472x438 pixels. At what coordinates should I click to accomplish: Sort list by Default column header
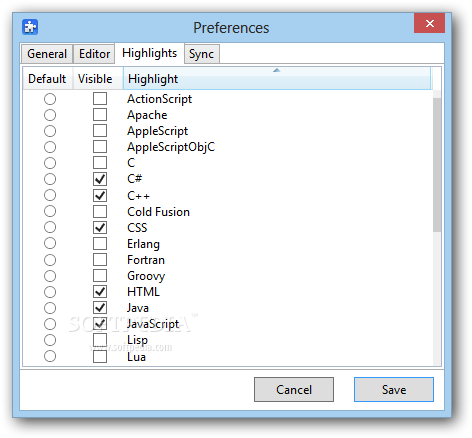(x=48, y=79)
